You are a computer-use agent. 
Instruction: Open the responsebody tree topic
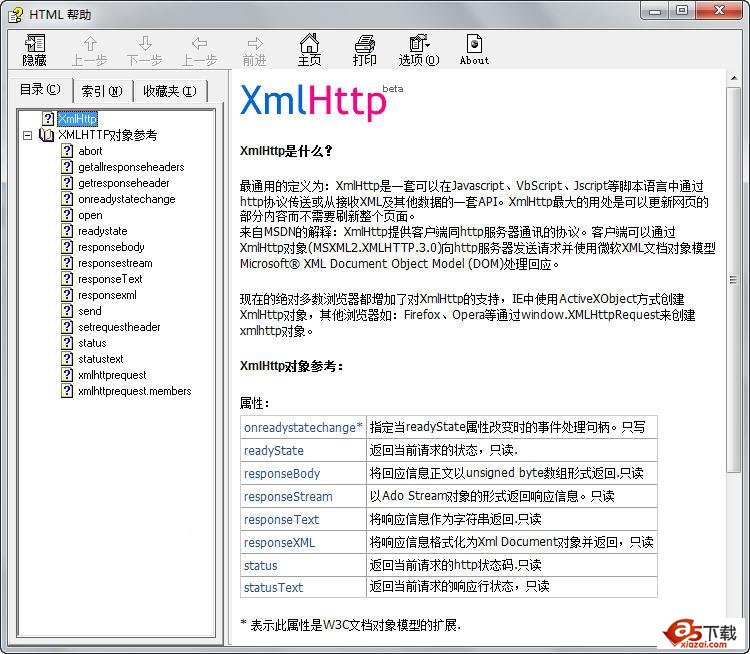(111, 247)
